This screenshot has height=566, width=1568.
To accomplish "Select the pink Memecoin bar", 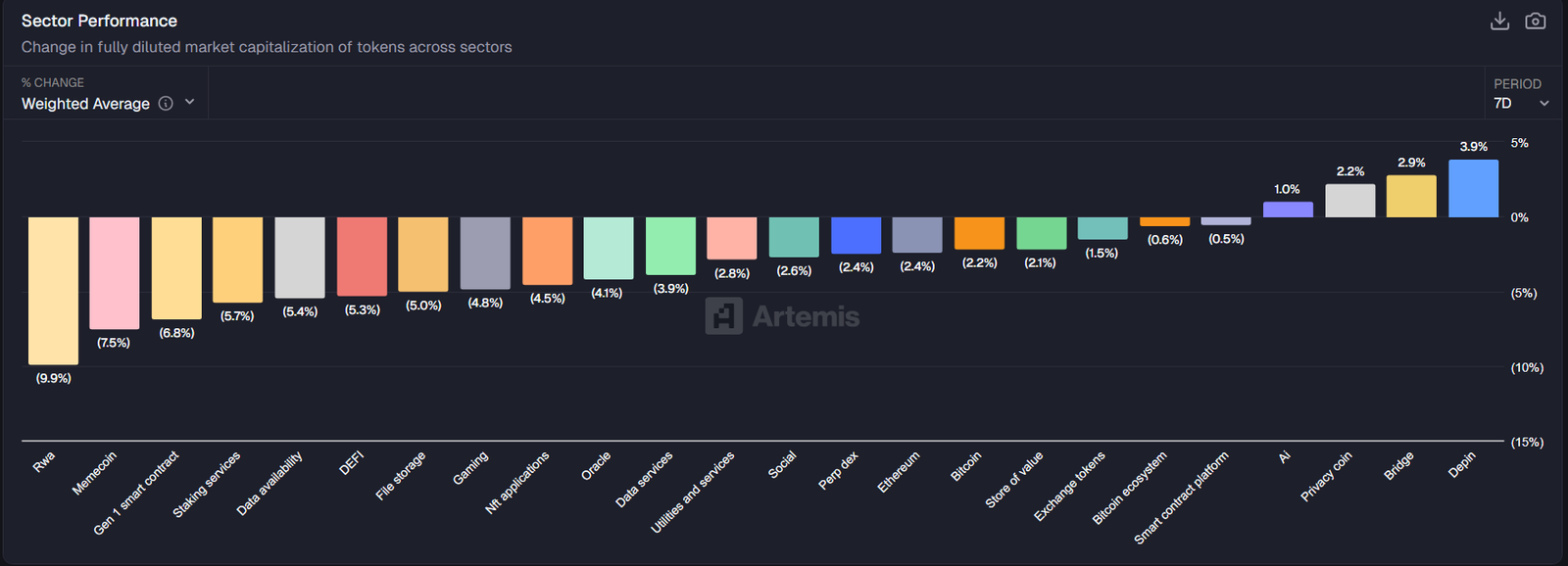I will tap(114, 272).
